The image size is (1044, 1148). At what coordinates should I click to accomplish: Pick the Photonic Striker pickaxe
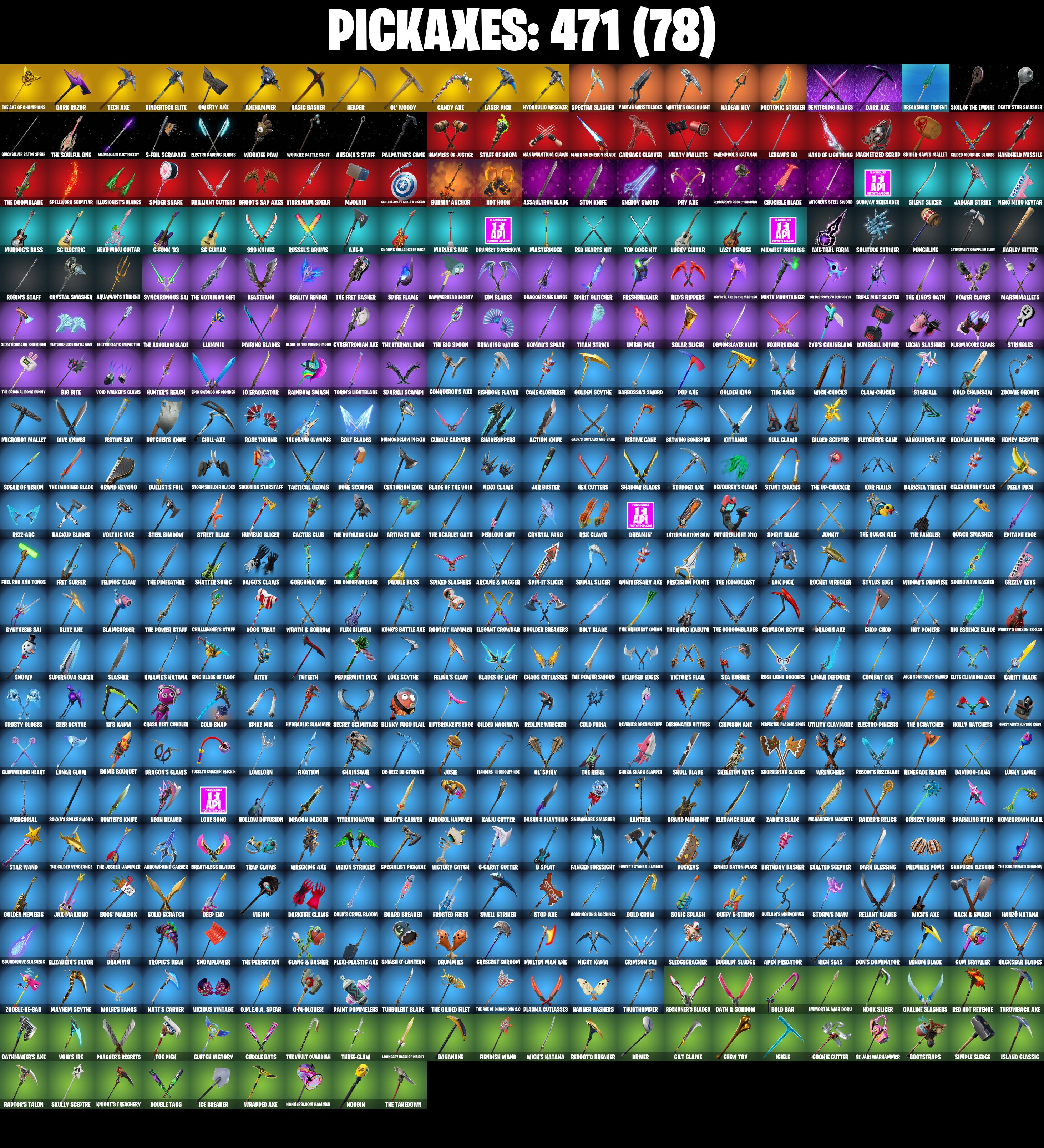[x=783, y=88]
